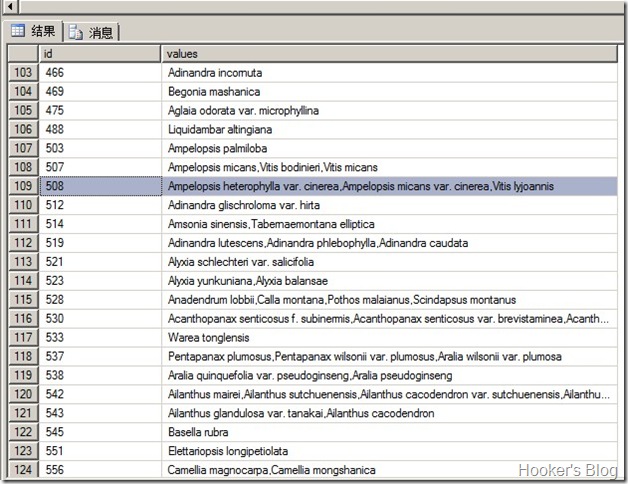
Task: Select row header 103
Action: coord(22,73)
